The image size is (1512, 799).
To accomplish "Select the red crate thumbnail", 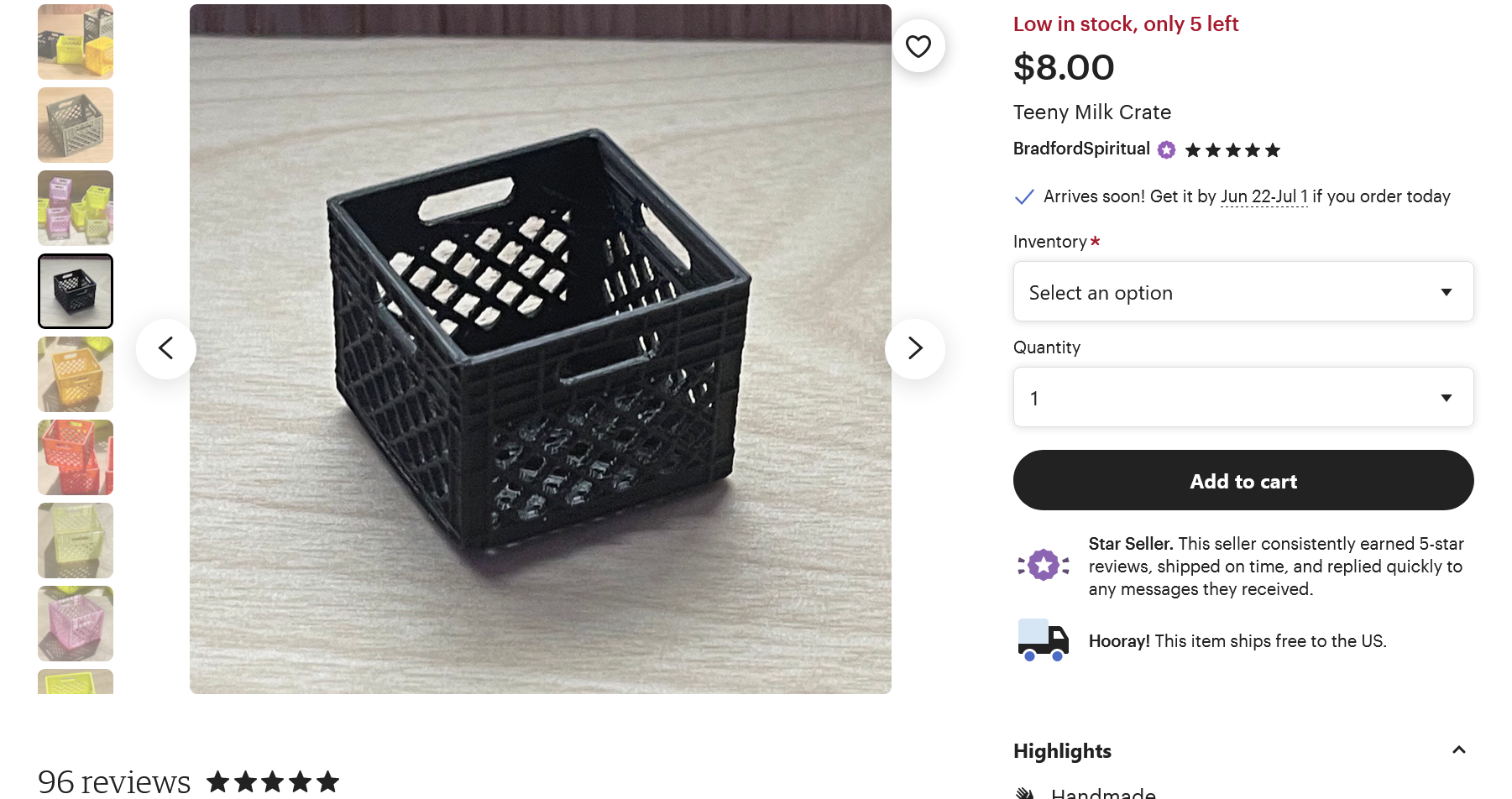I will [x=76, y=457].
